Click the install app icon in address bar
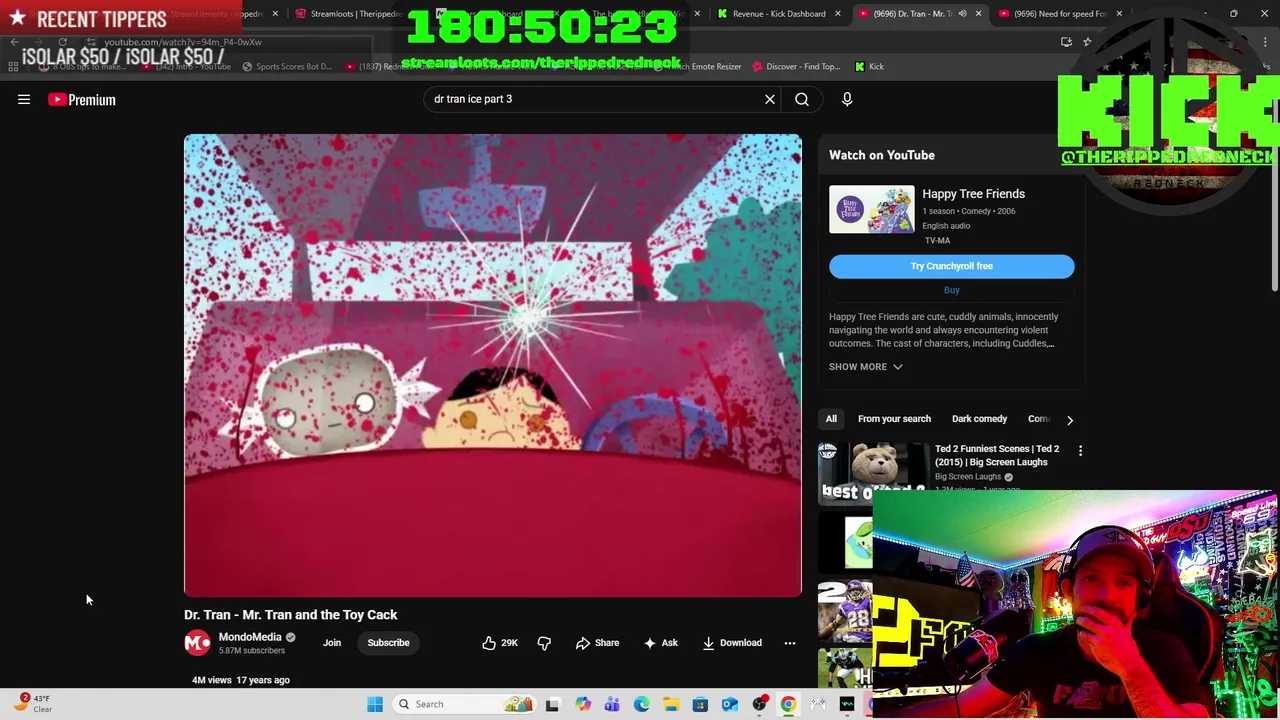Image resolution: width=1280 pixels, height=720 pixels. click(x=1066, y=42)
